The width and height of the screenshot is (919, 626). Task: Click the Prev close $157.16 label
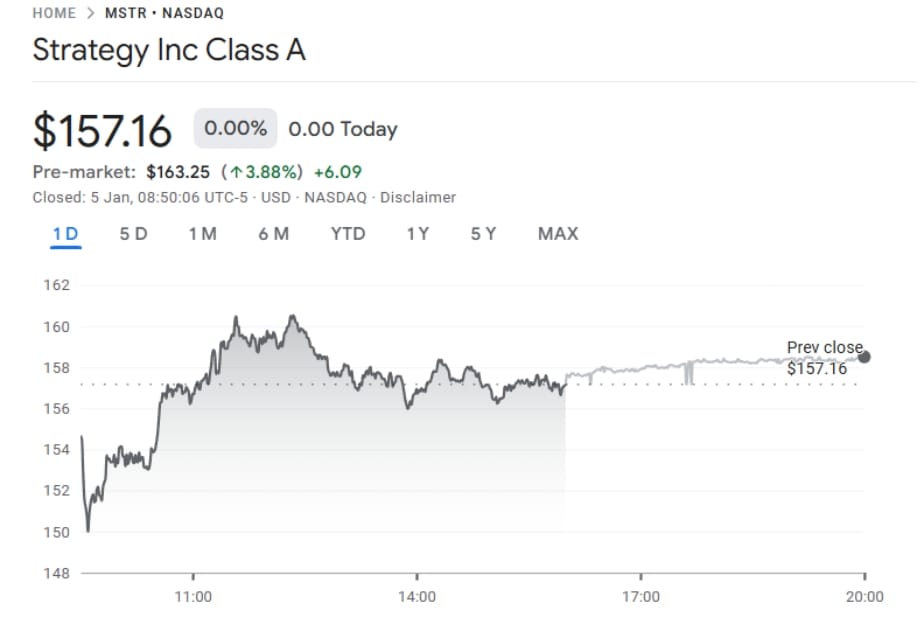pos(822,358)
